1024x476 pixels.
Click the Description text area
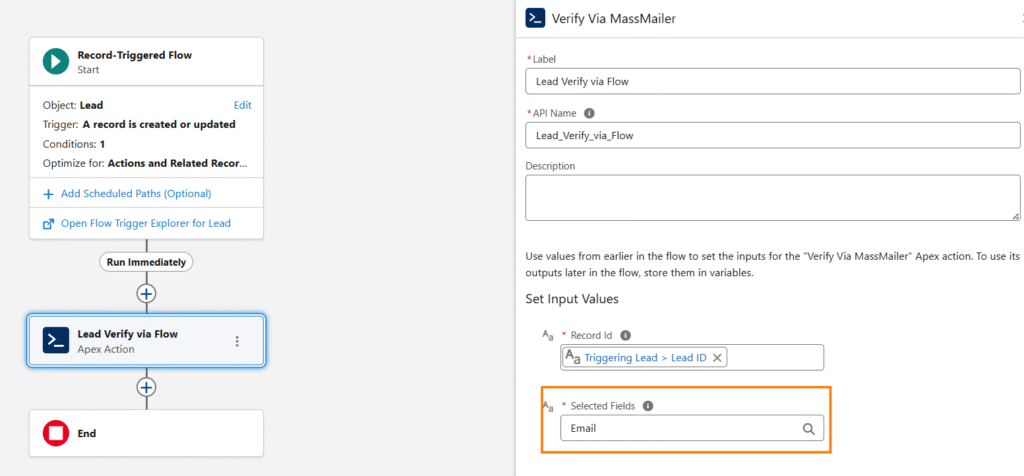tap(772, 198)
